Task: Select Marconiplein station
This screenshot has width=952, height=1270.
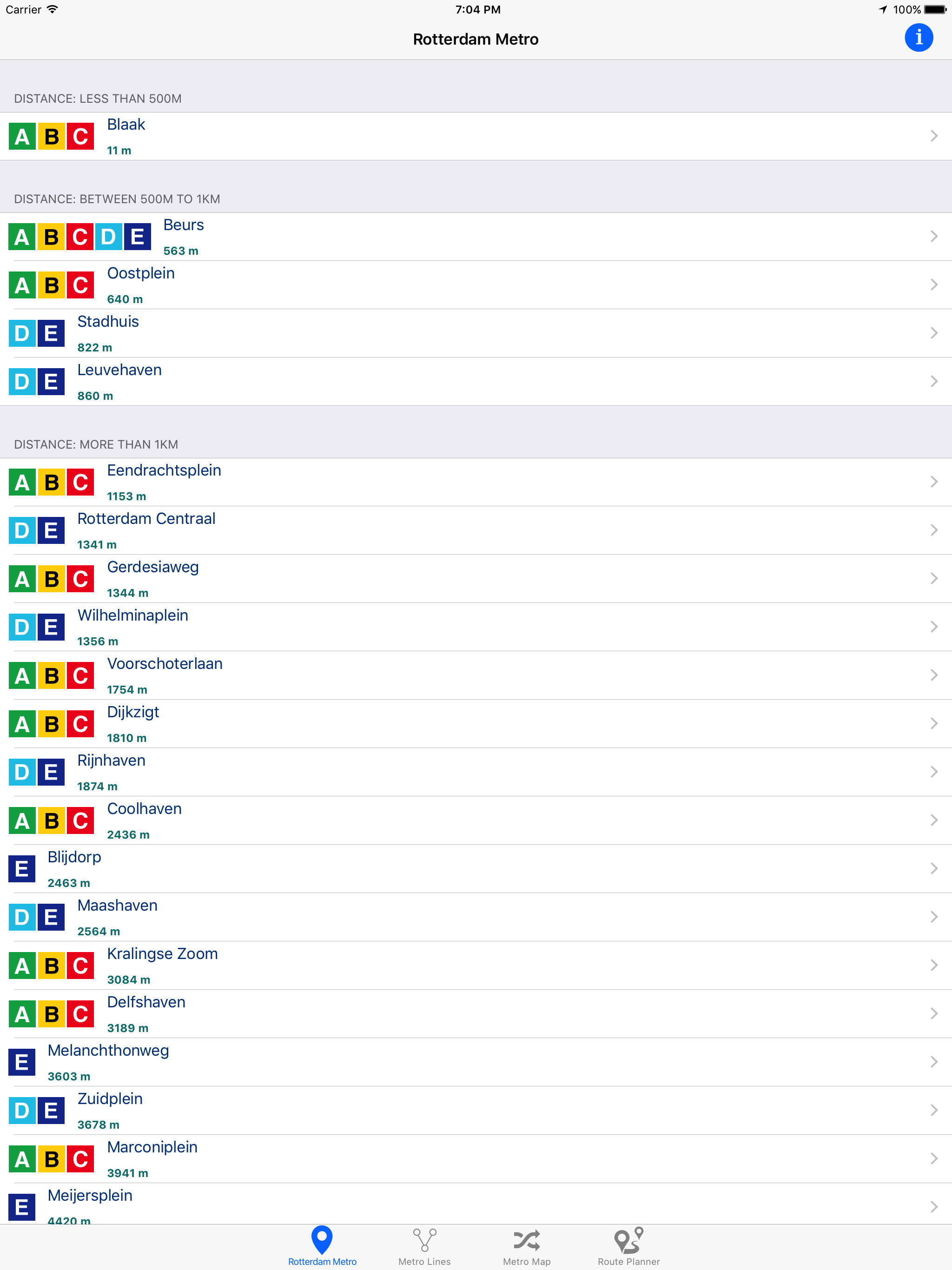Action: 476,1158
